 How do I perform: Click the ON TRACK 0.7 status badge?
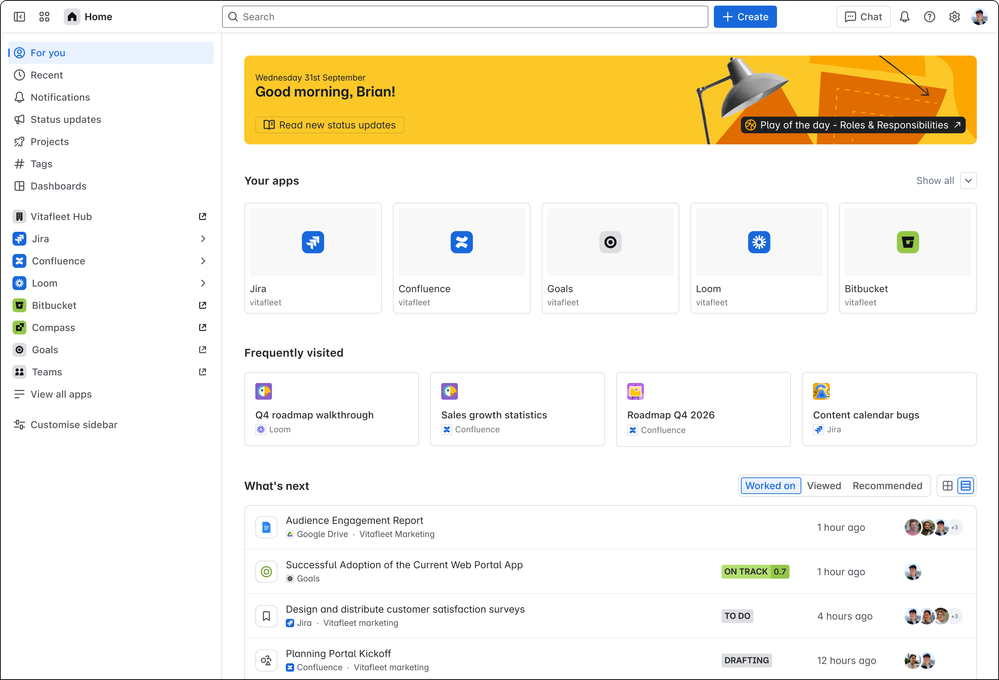755,572
